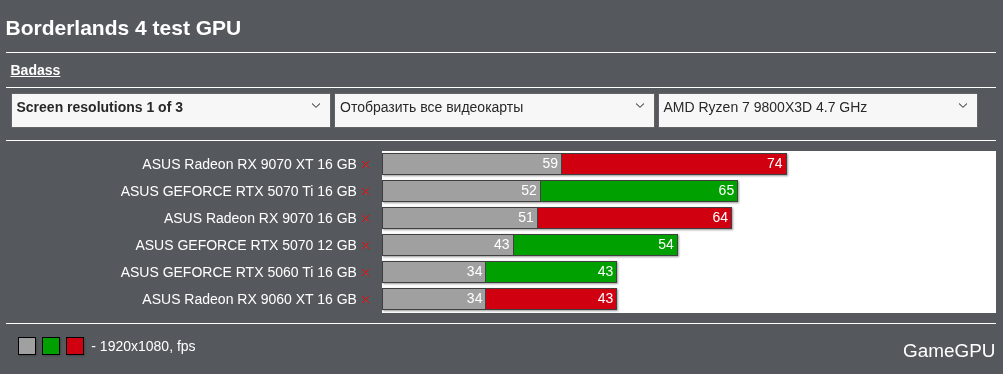
Task: Click the green 43 fps bar for RTX 5060 Ti
Action: (x=551, y=272)
